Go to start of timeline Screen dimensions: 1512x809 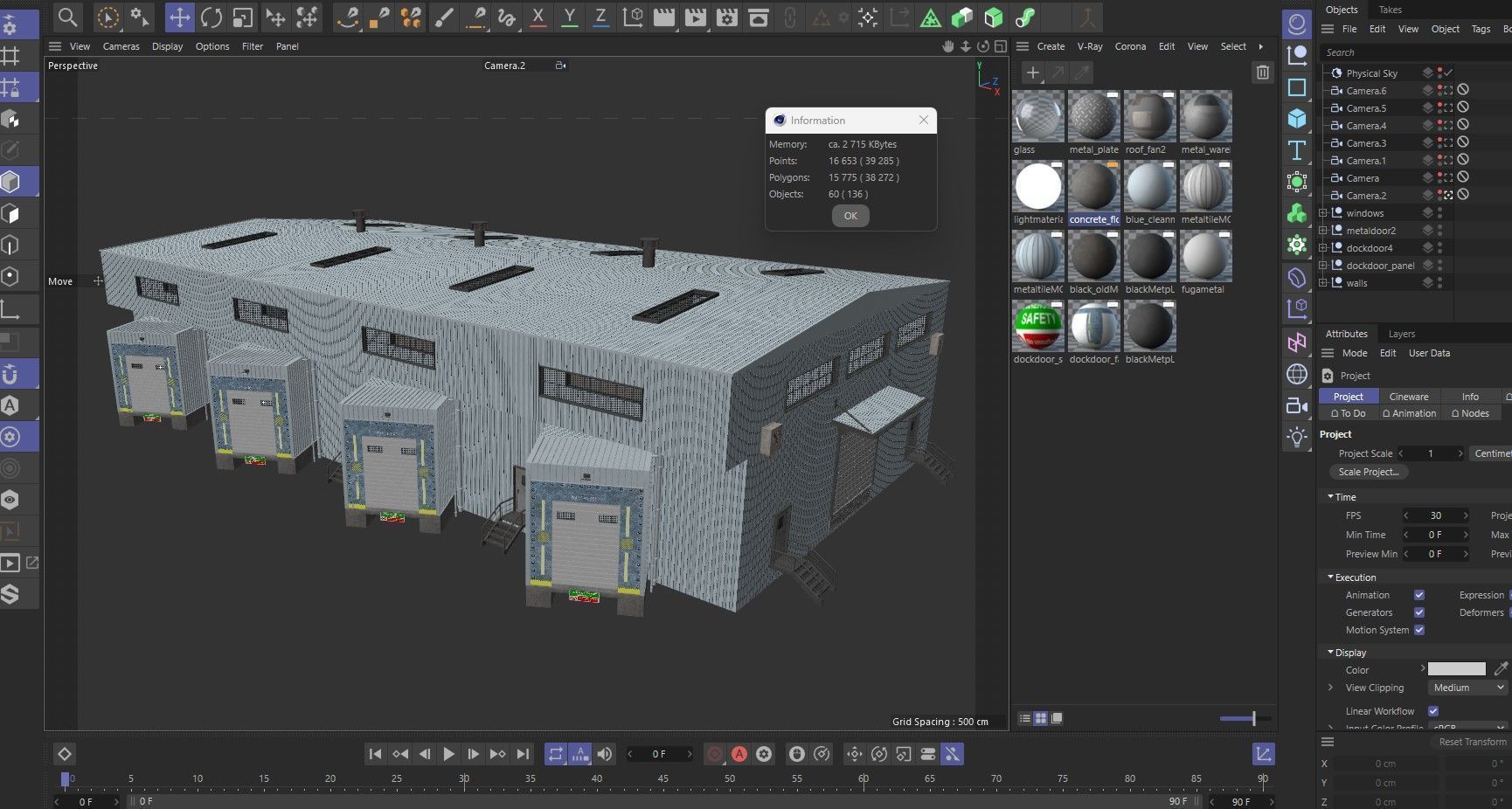coord(375,754)
